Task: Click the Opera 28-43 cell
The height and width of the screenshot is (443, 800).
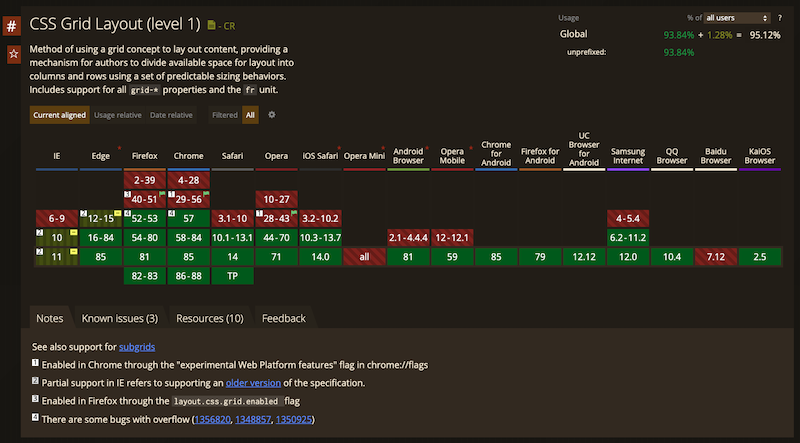Action: coord(276,218)
